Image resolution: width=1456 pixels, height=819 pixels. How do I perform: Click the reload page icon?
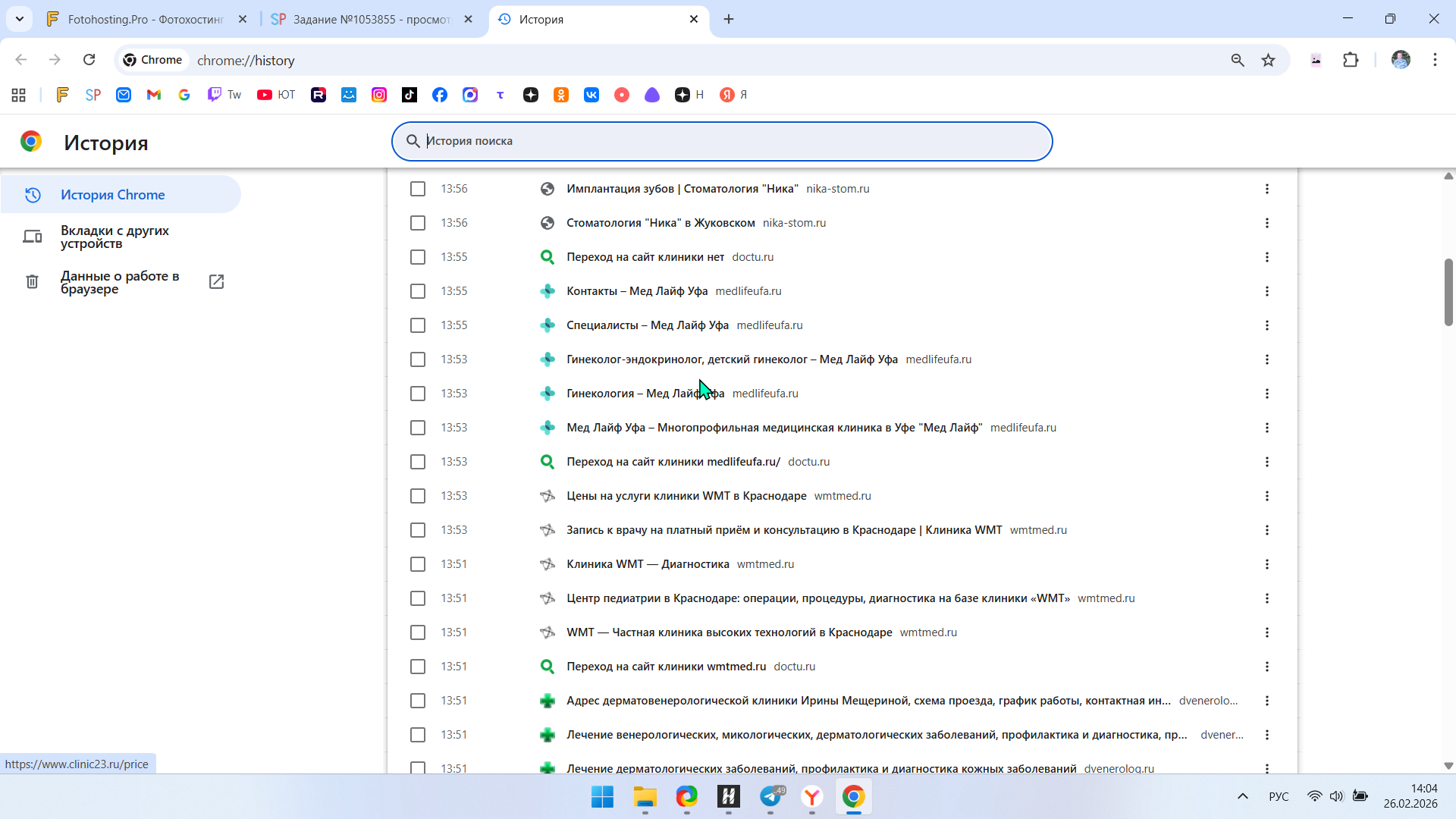(89, 60)
